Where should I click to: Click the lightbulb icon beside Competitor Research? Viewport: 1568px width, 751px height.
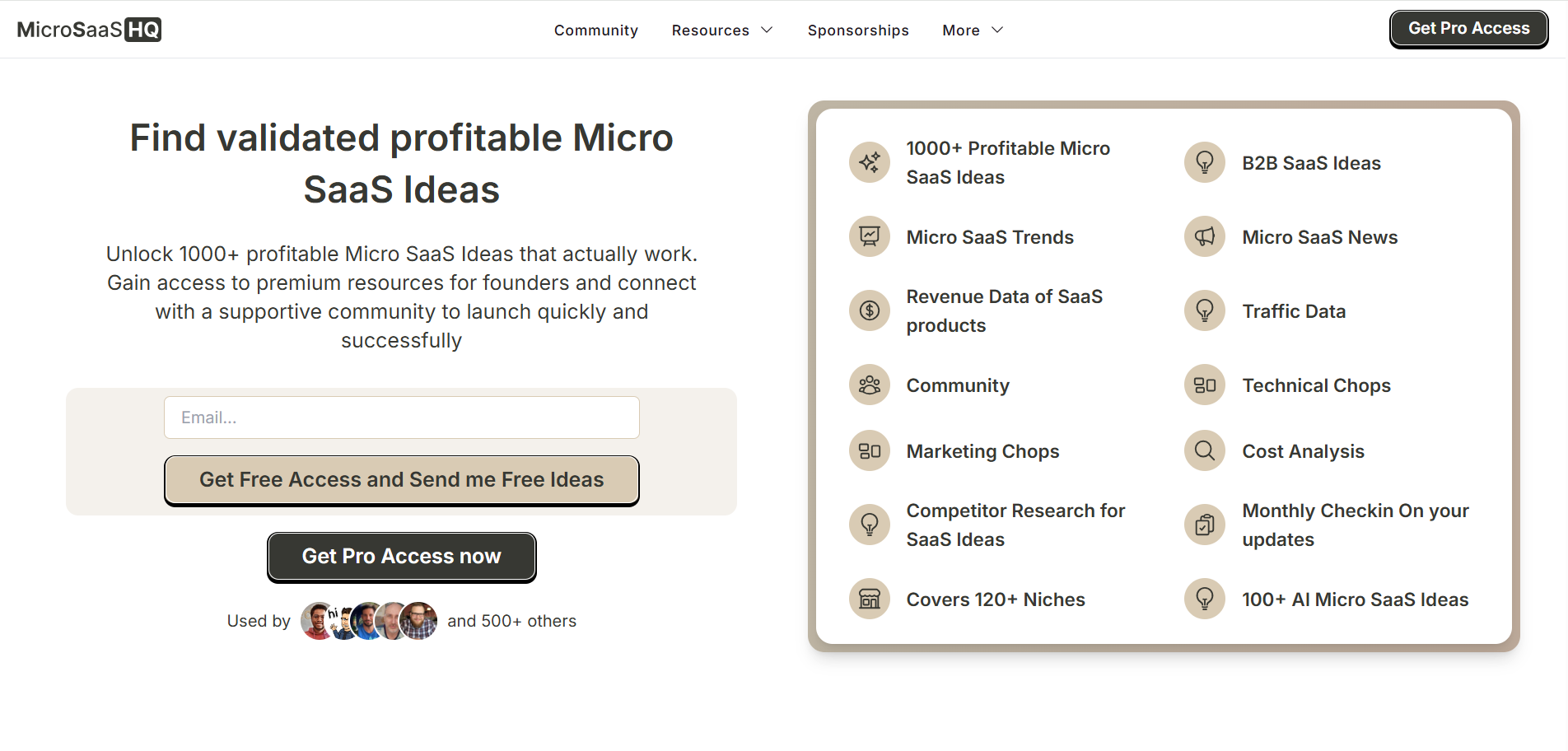click(870, 525)
